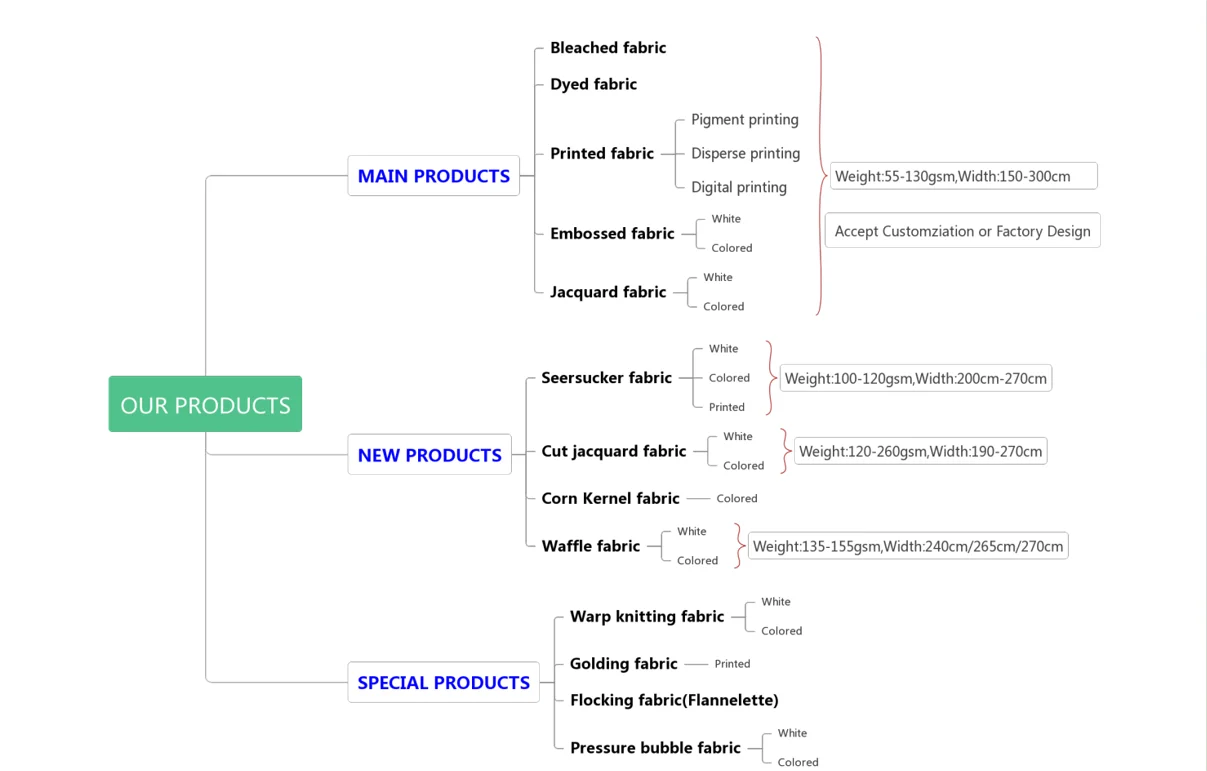Select the NEW PRODUCTS branch node
1207x771 pixels.
(x=429, y=455)
